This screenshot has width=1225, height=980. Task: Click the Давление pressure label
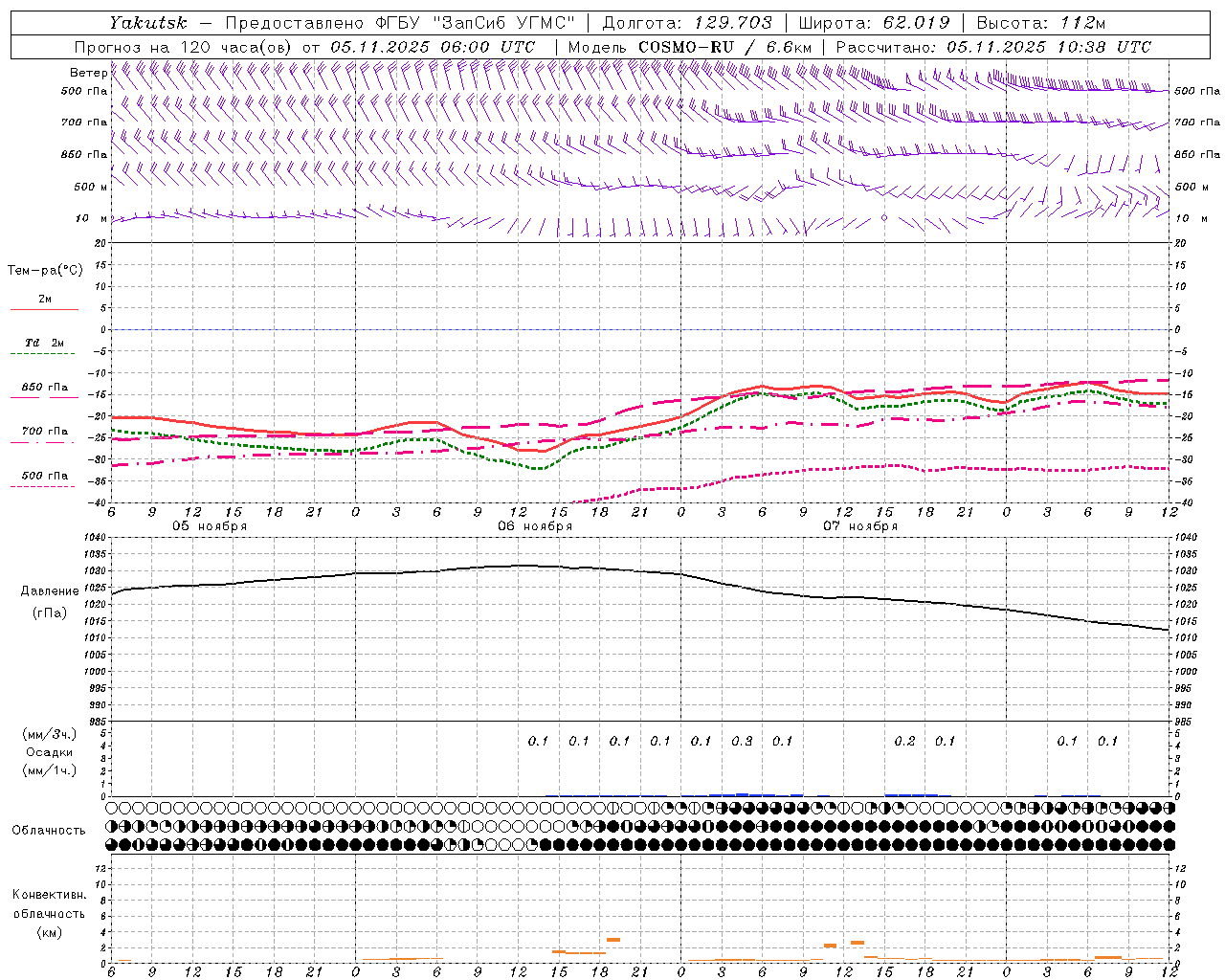[x=50, y=591]
